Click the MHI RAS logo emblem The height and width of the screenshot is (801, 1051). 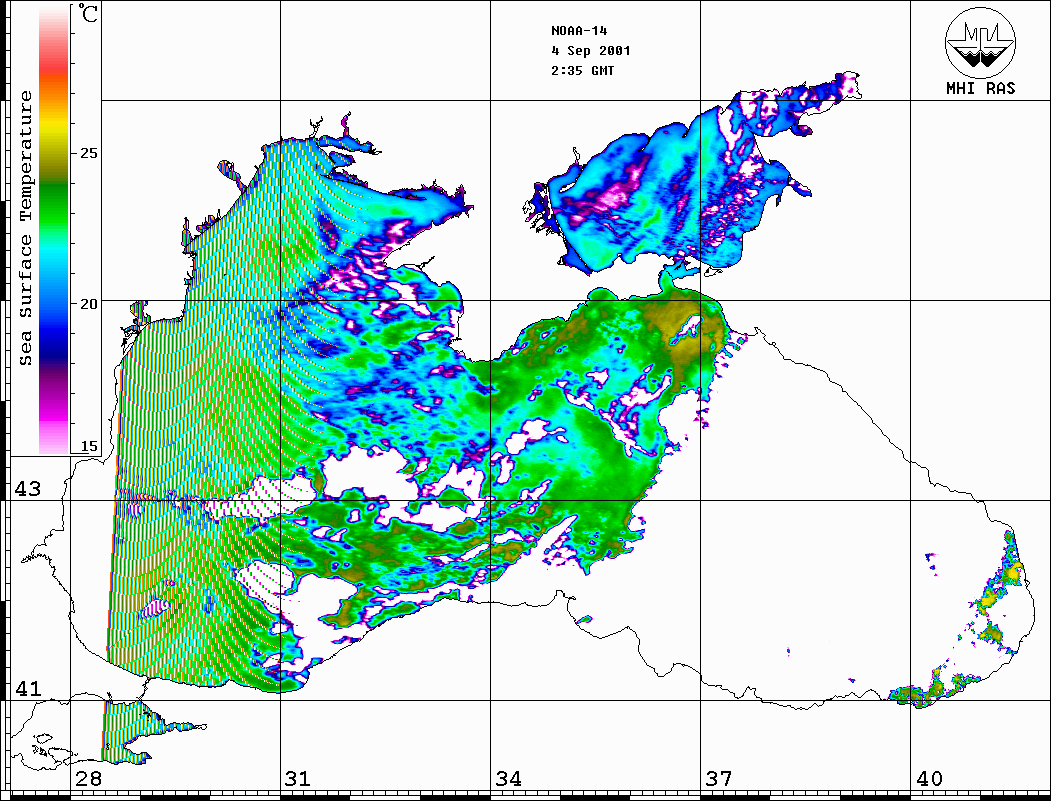click(x=981, y=42)
